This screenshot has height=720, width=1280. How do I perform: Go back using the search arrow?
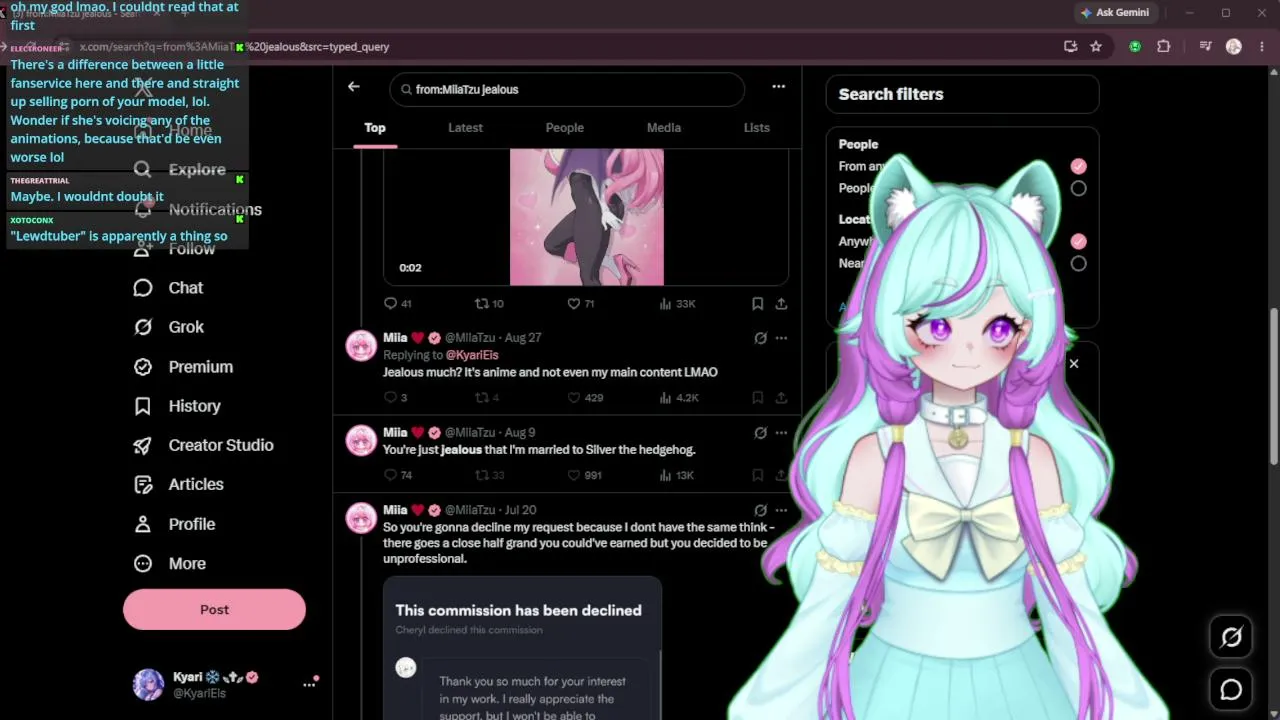353,87
